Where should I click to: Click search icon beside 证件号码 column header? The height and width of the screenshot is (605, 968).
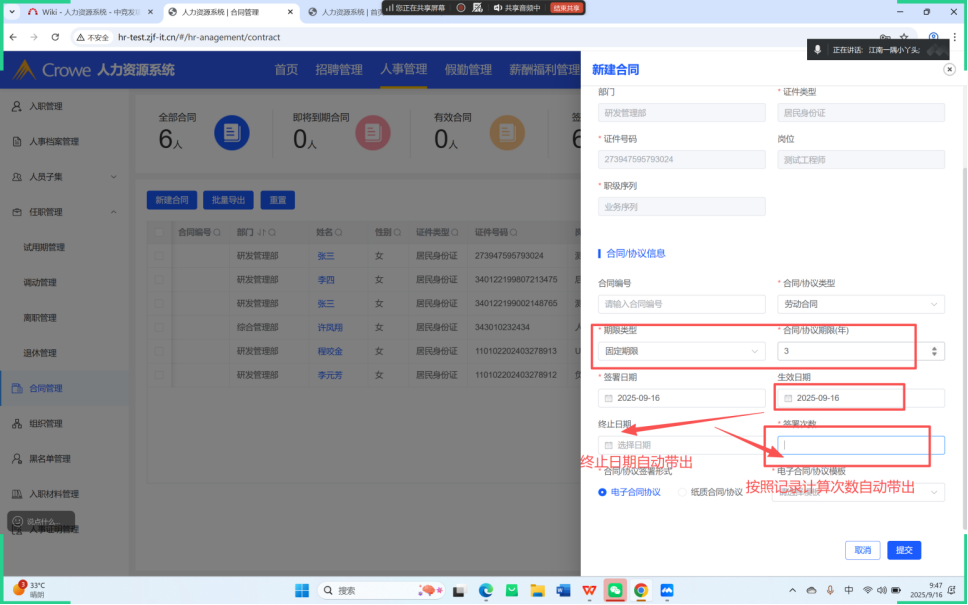[x=514, y=233]
